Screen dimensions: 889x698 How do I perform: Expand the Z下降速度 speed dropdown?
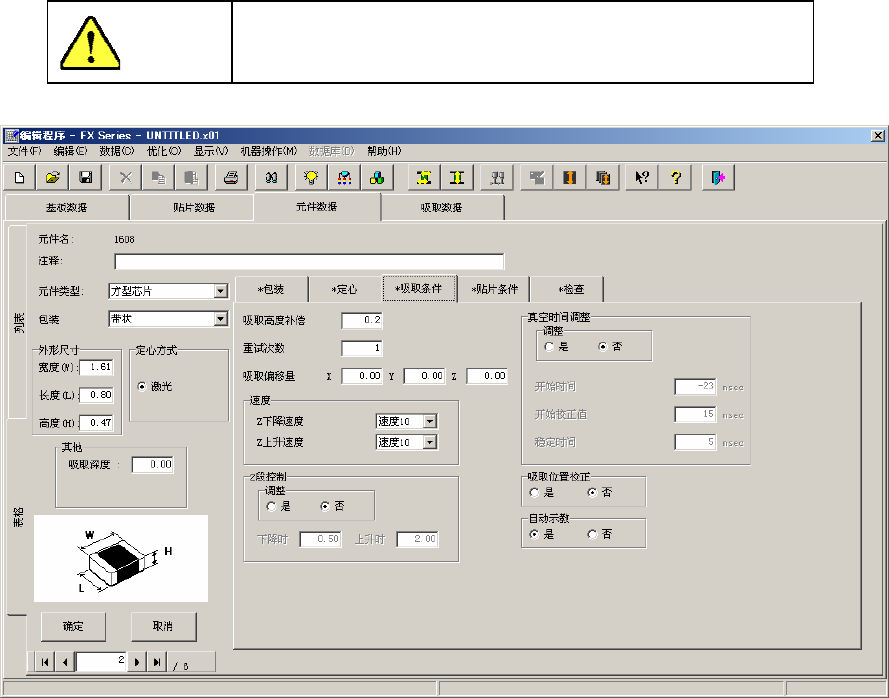click(430, 421)
